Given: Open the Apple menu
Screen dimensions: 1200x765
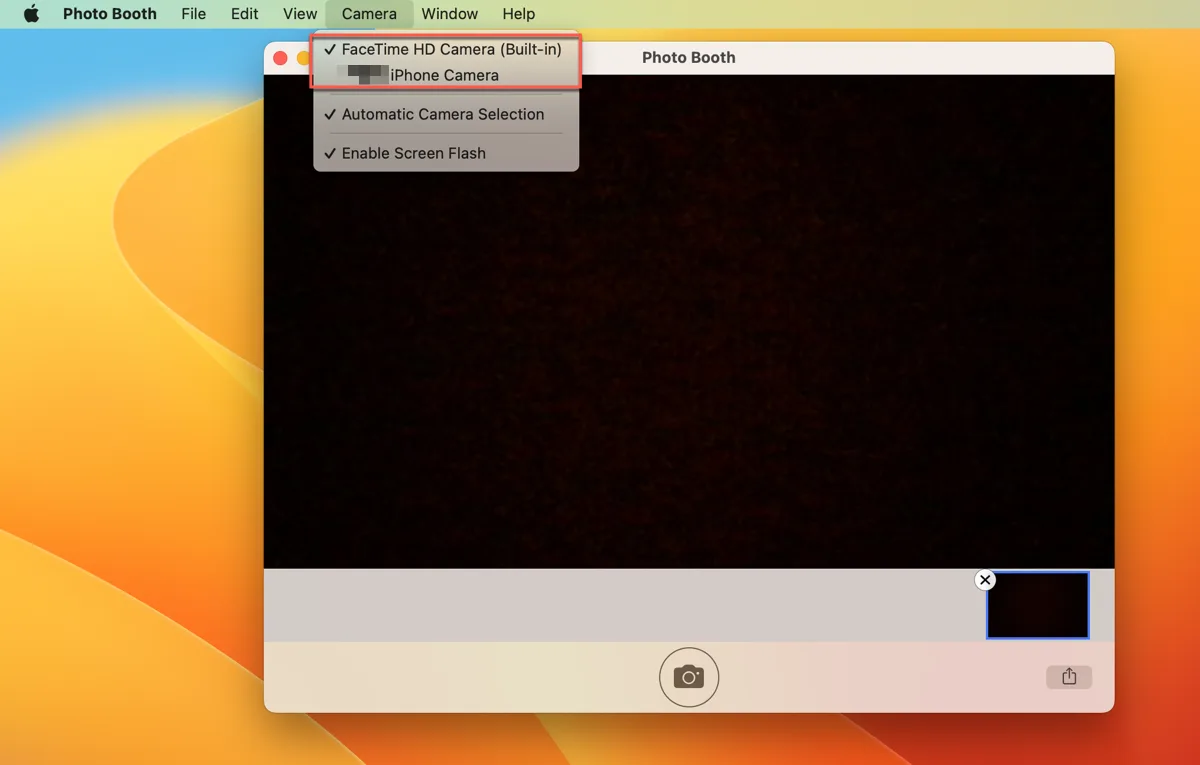Looking at the screenshot, I should (x=31, y=14).
